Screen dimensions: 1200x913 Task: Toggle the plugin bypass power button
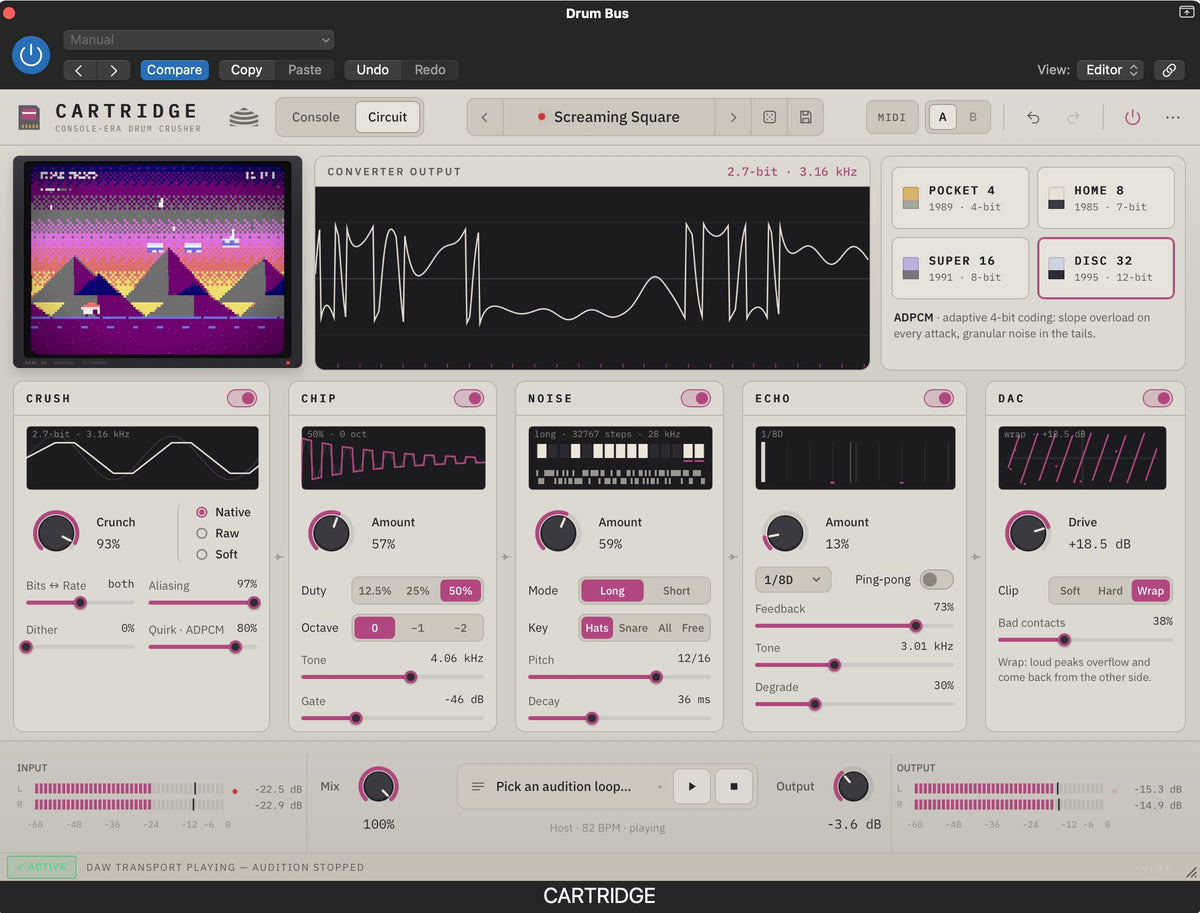(x=31, y=54)
